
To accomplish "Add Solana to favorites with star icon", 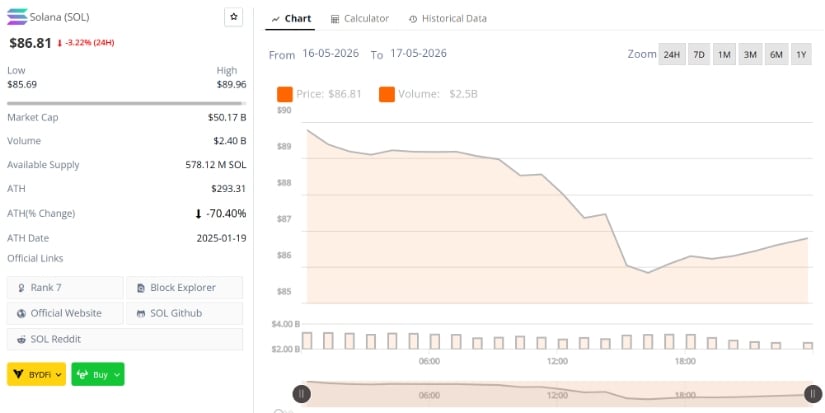I will 234,17.
